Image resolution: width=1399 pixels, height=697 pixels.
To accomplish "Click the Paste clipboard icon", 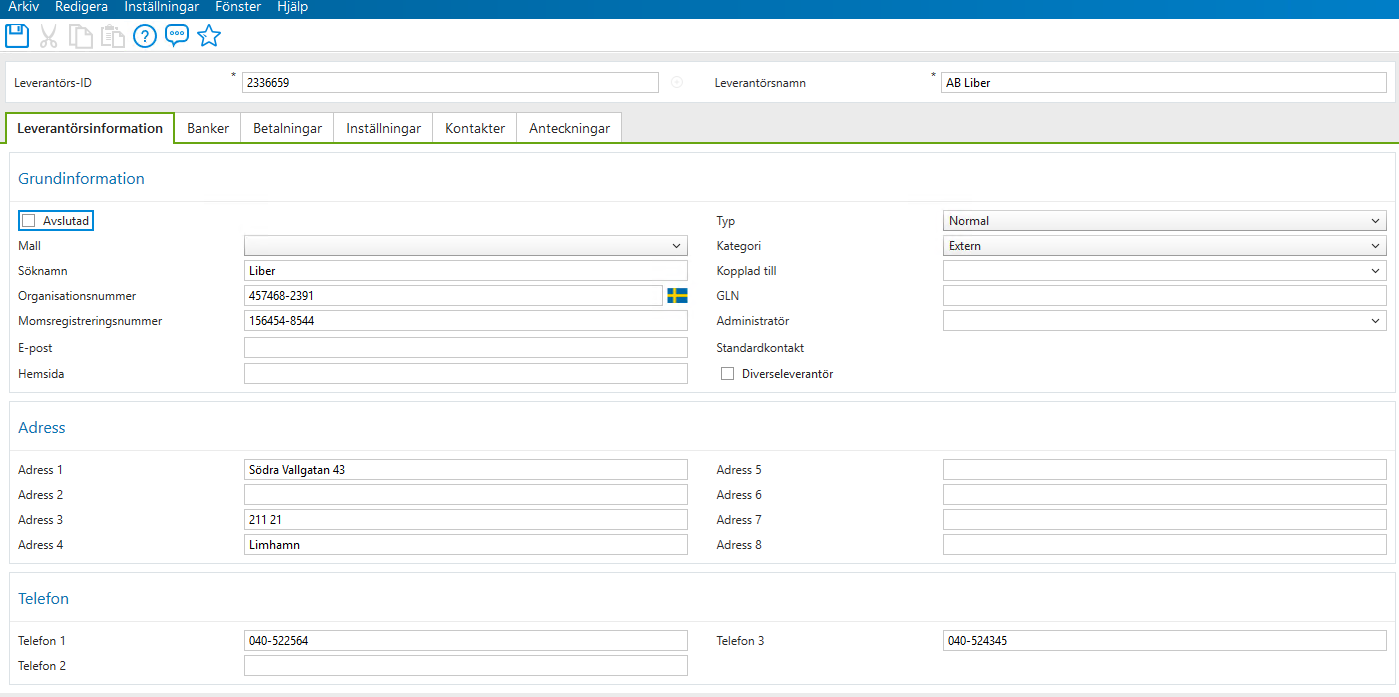I will pos(112,36).
